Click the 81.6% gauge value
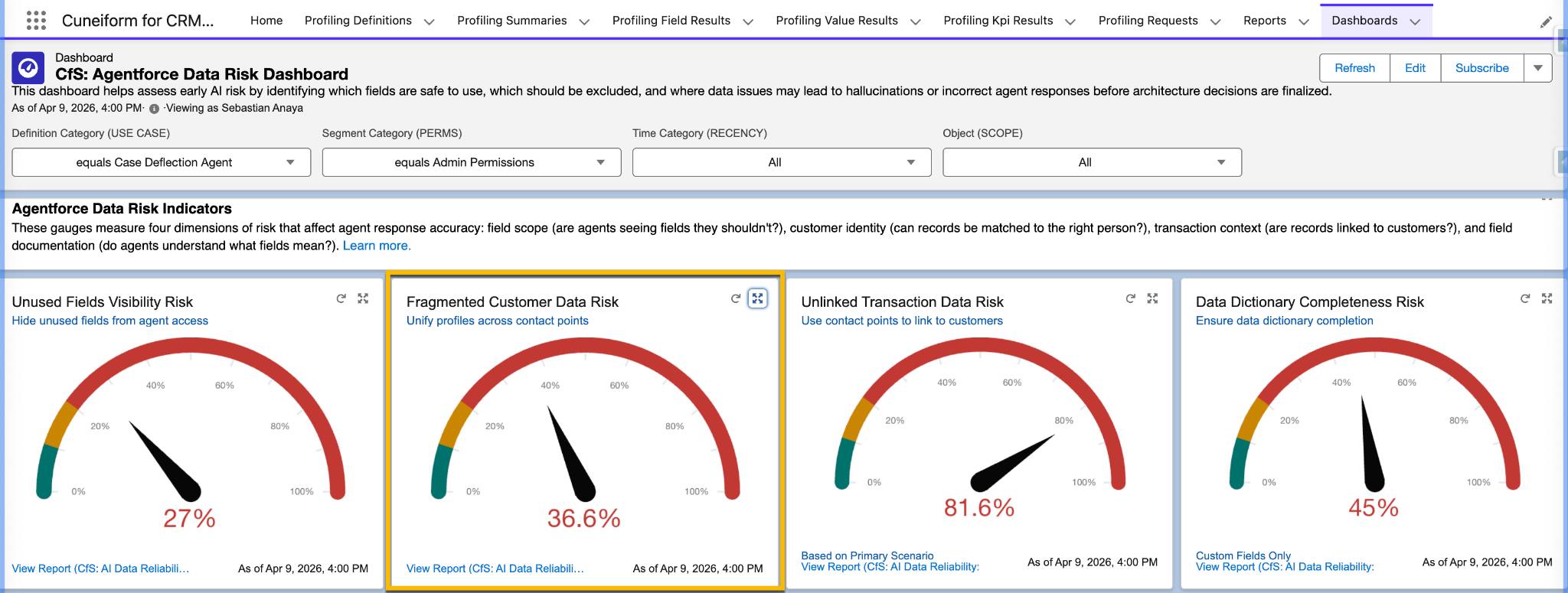This screenshot has width=1568, height=593. tap(979, 508)
